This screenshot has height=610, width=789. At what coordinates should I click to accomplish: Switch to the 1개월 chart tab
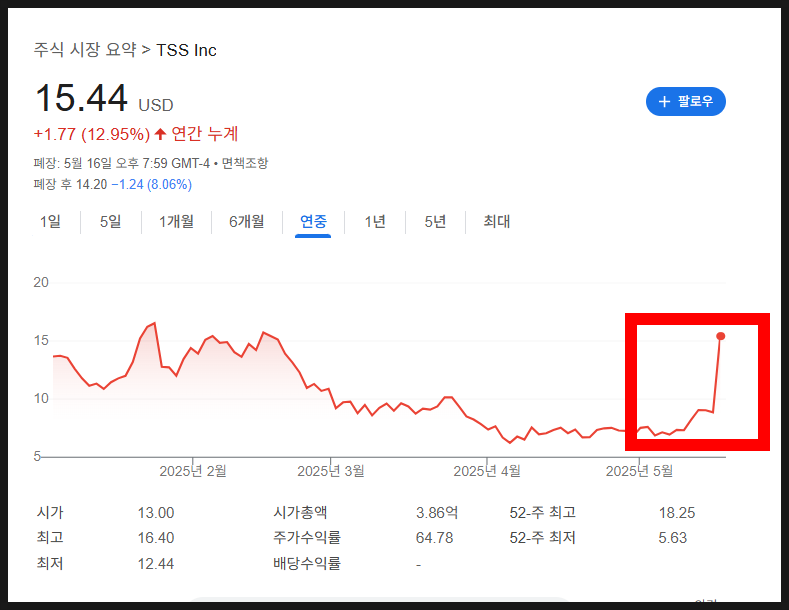pyautogui.click(x=176, y=221)
